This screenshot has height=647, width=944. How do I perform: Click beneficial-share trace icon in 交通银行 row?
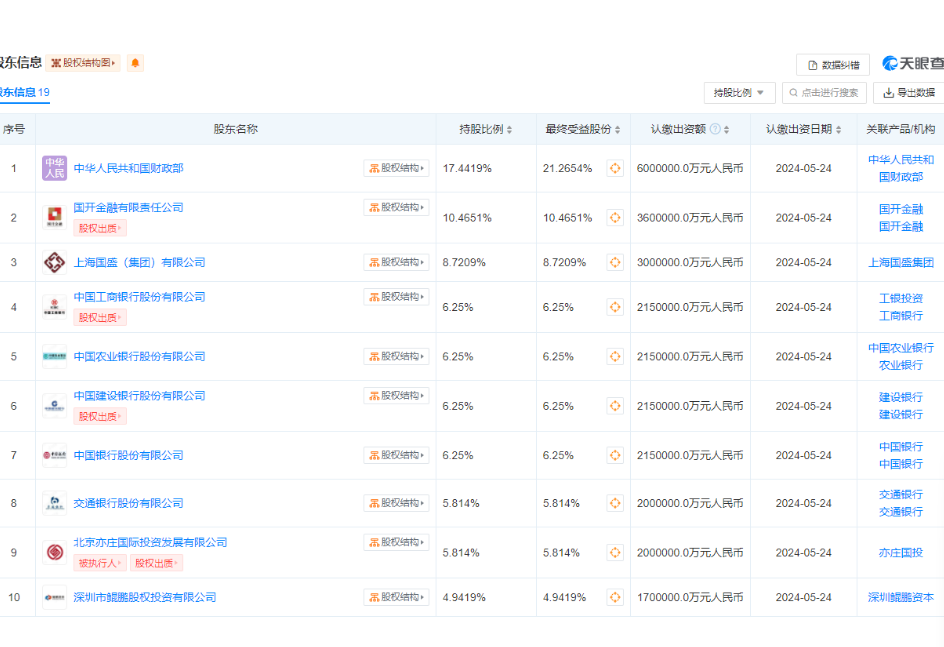(615, 503)
